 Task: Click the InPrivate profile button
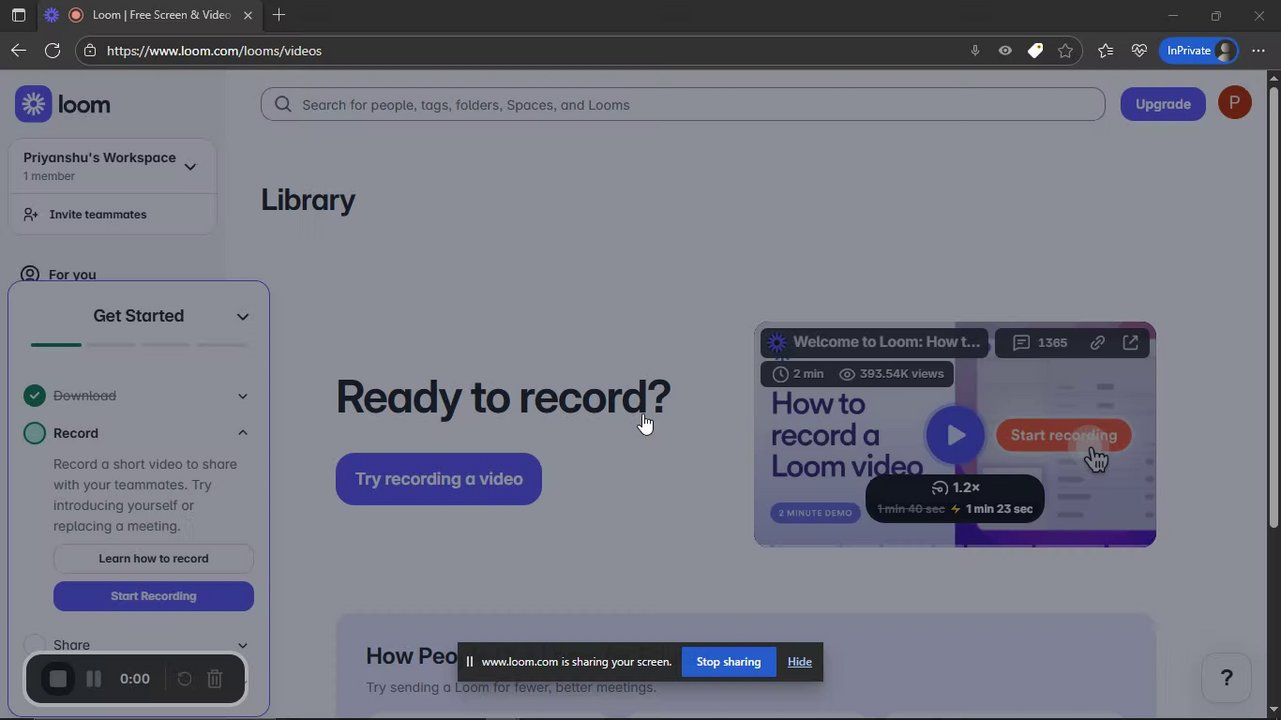(x=1199, y=50)
